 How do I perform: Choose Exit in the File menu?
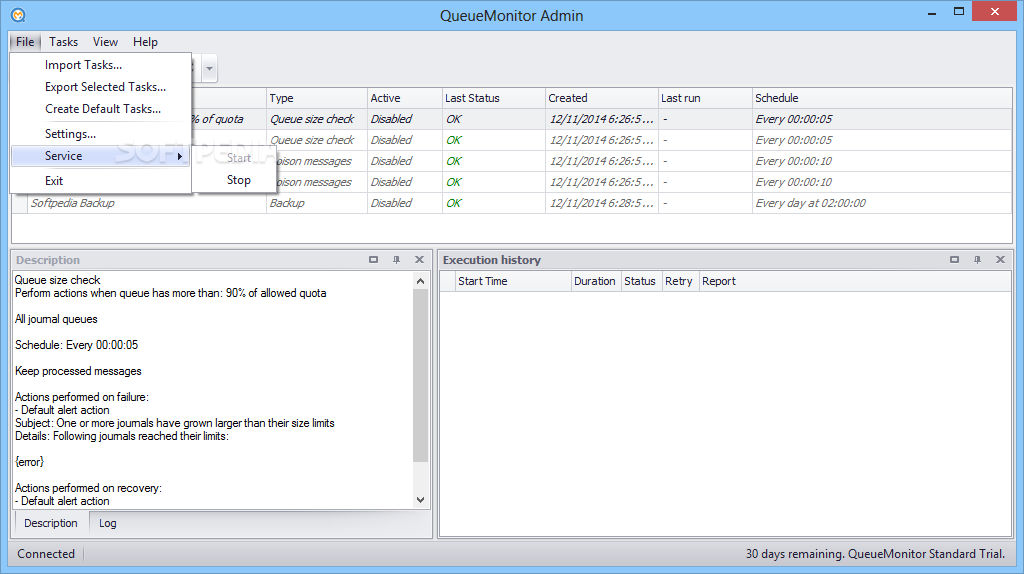click(x=54, y=181)
